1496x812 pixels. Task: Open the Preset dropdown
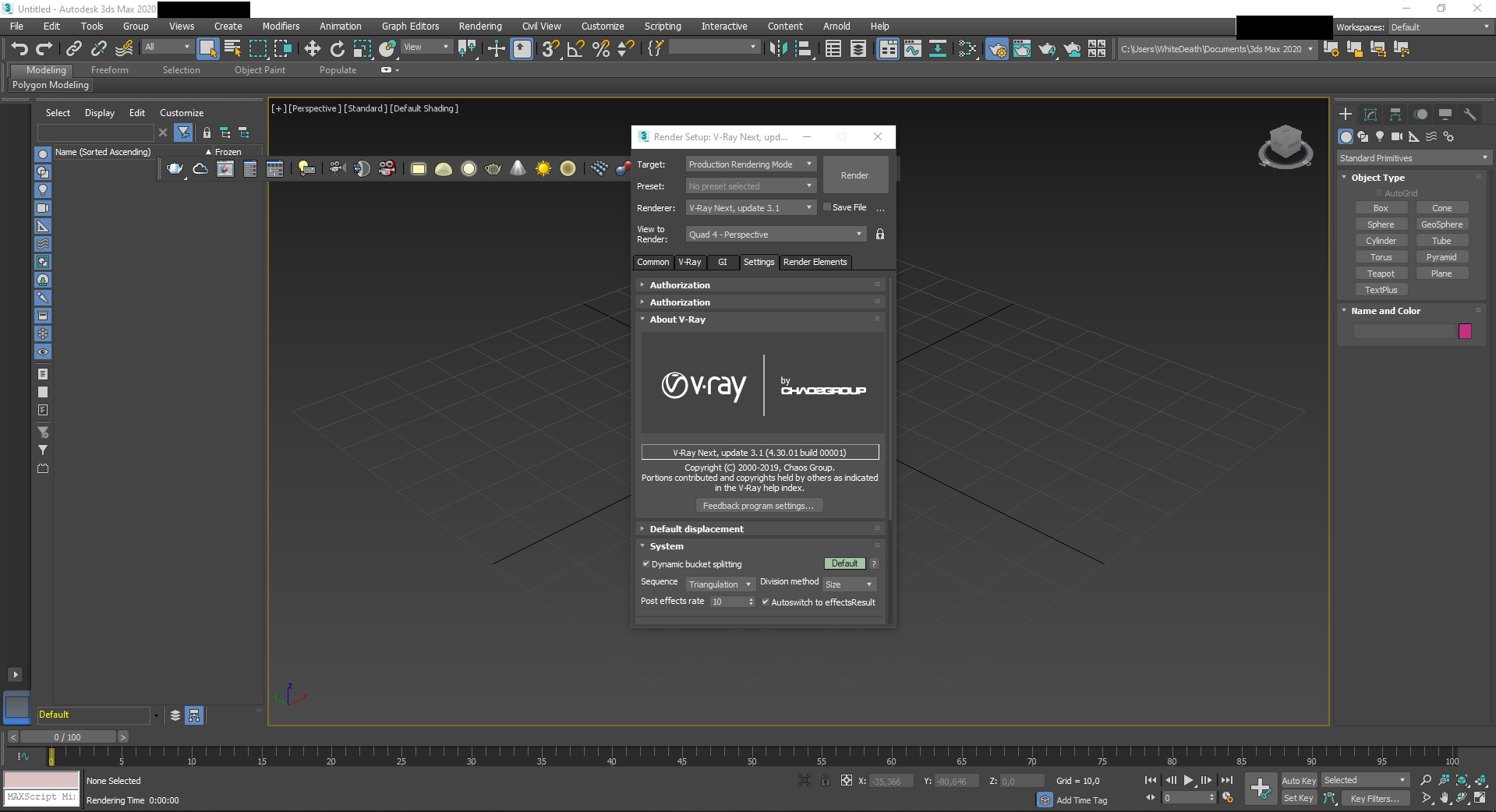pos(751,186)
